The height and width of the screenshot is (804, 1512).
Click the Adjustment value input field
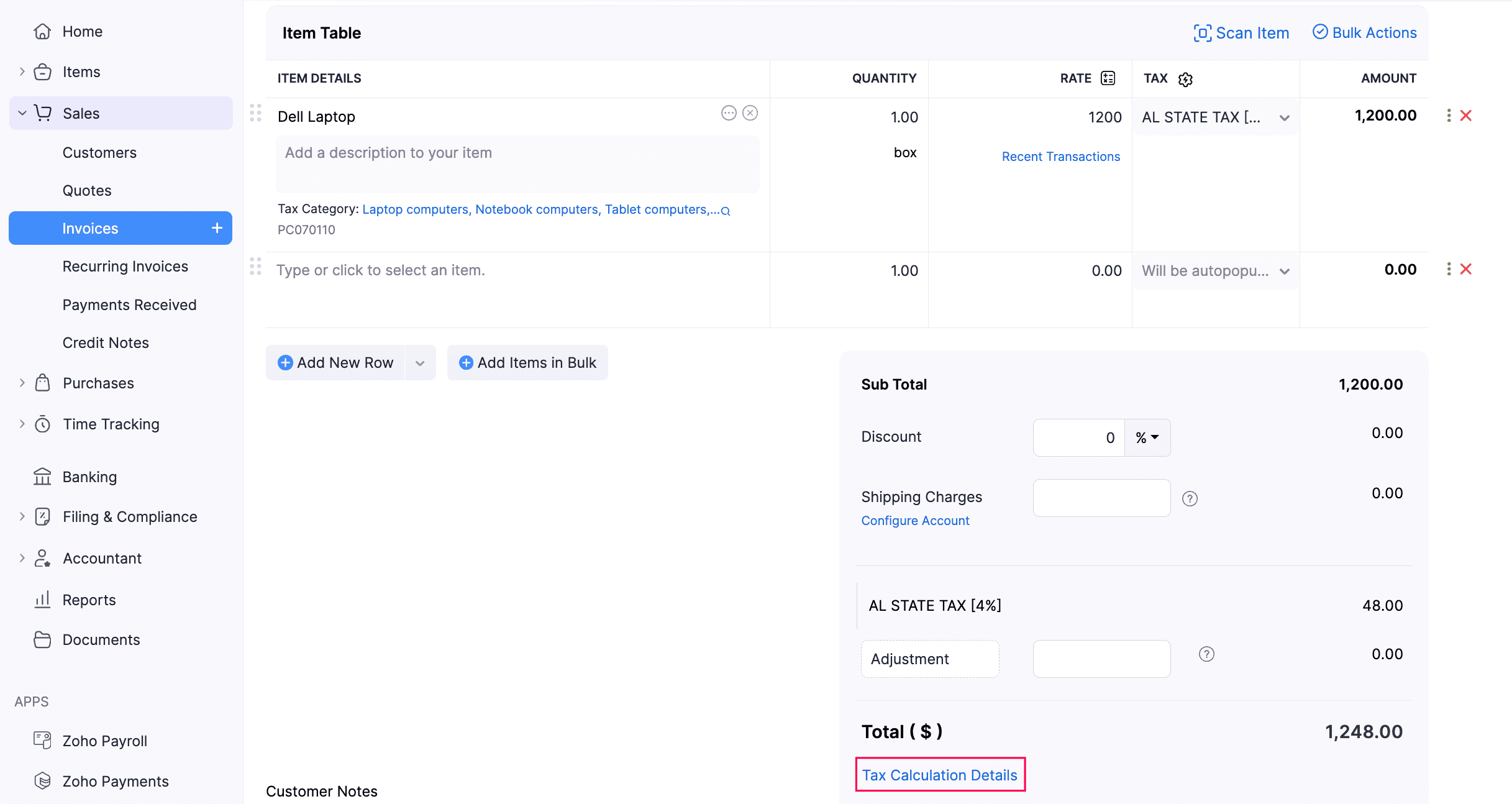[1101, 659]
